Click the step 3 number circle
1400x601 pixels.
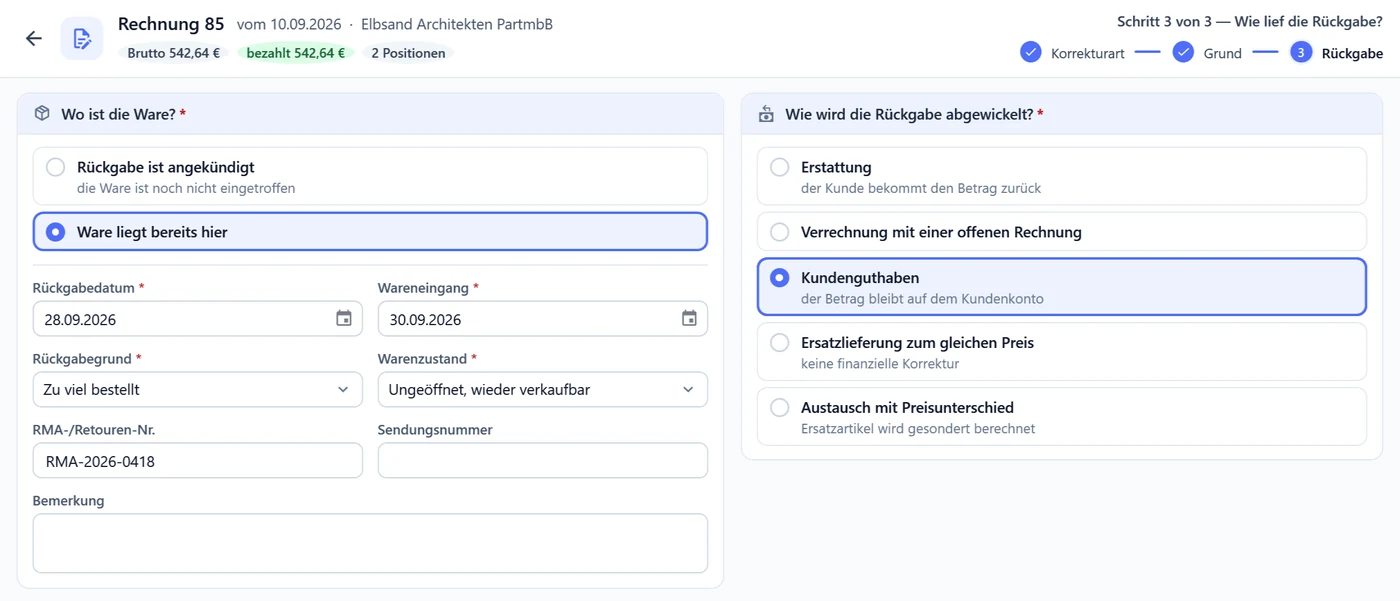point(1300,52)
